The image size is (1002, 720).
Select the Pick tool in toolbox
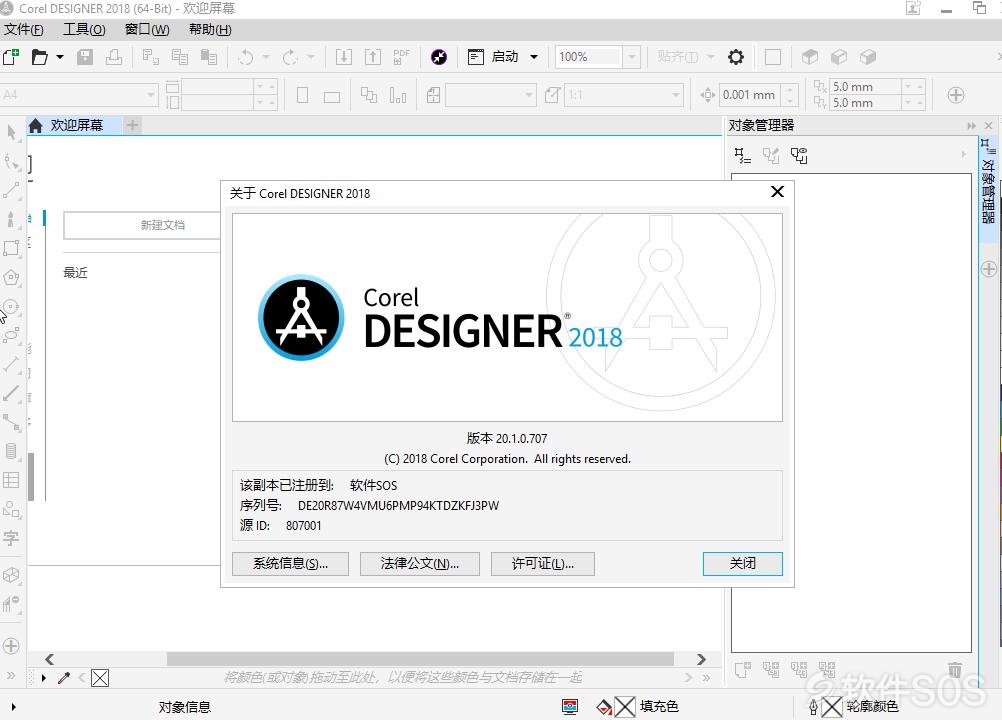[12, 133]
